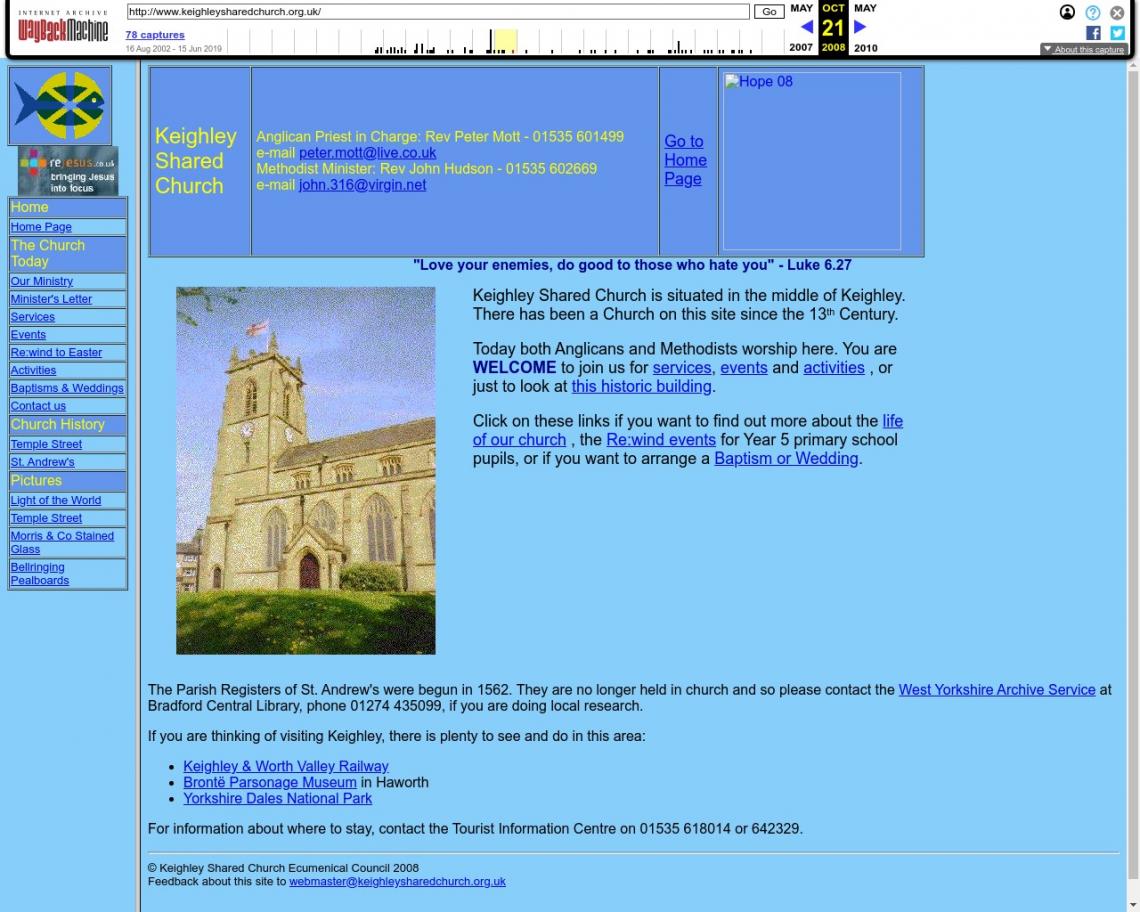Open Brontë Parsonage Museum link

click(x=270, y=783)
